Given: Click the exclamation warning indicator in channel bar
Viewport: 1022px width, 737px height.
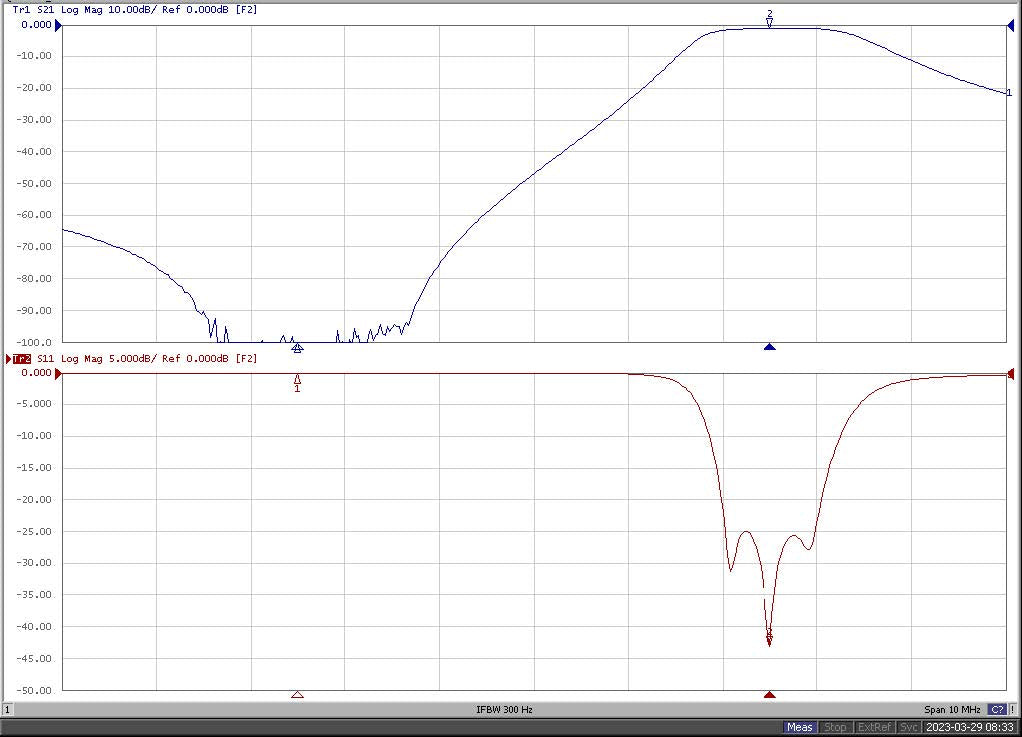Looking at the screenshot, I should click(x=1013, y=710).
